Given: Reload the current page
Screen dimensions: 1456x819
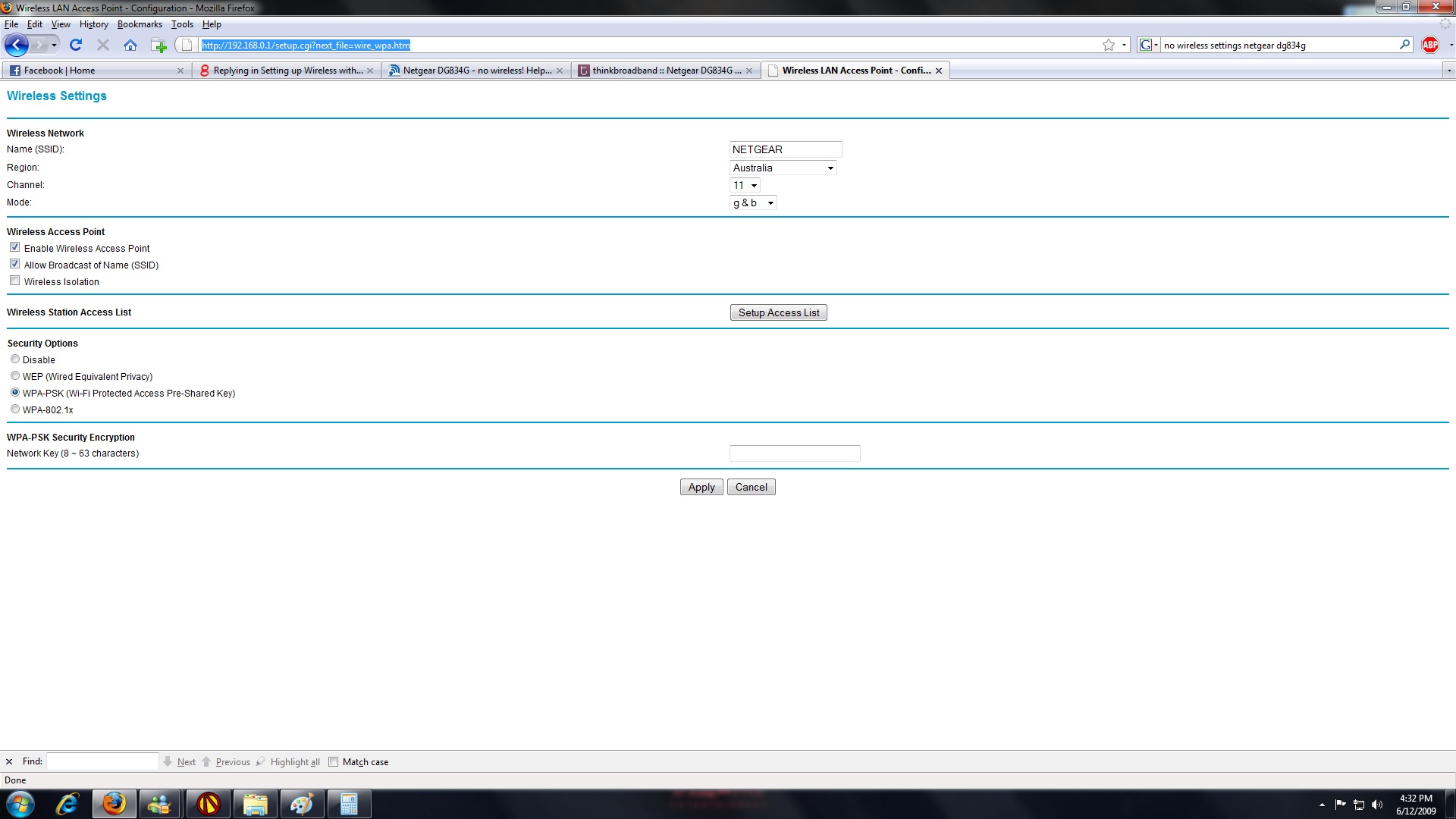Looking at the screenshot, I should pyautogui.click(x=76, y=45).
